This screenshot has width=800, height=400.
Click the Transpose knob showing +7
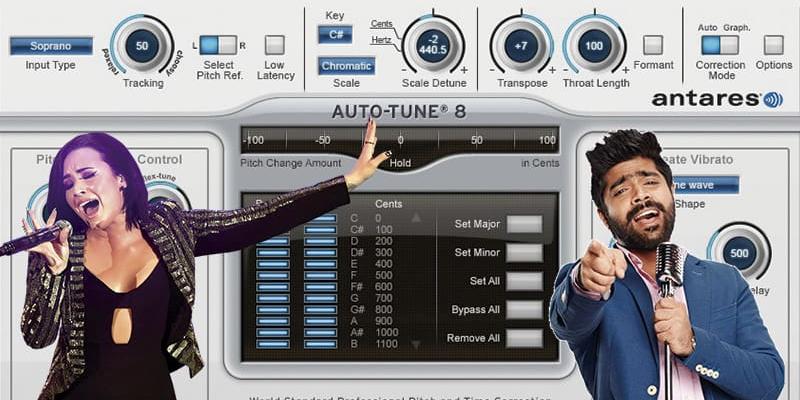(x=521, y=46)
